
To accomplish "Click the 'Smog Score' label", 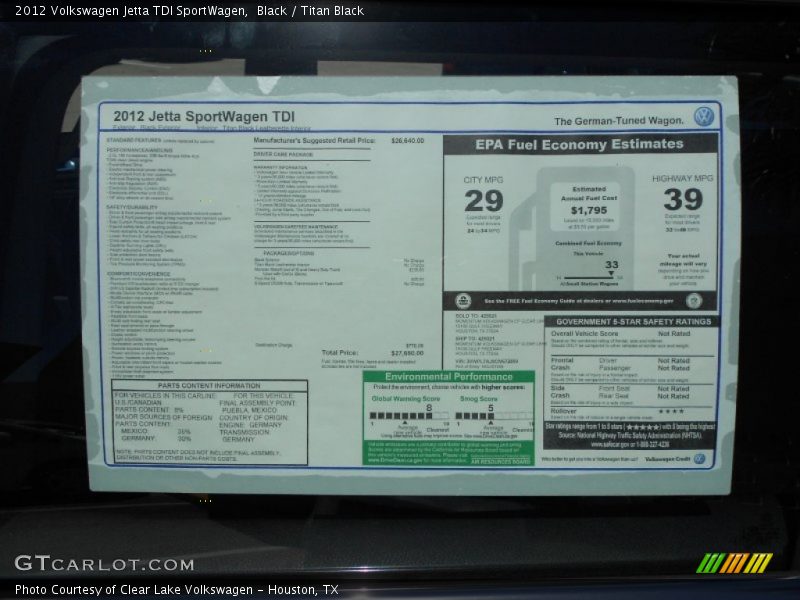I will [479, 398].
